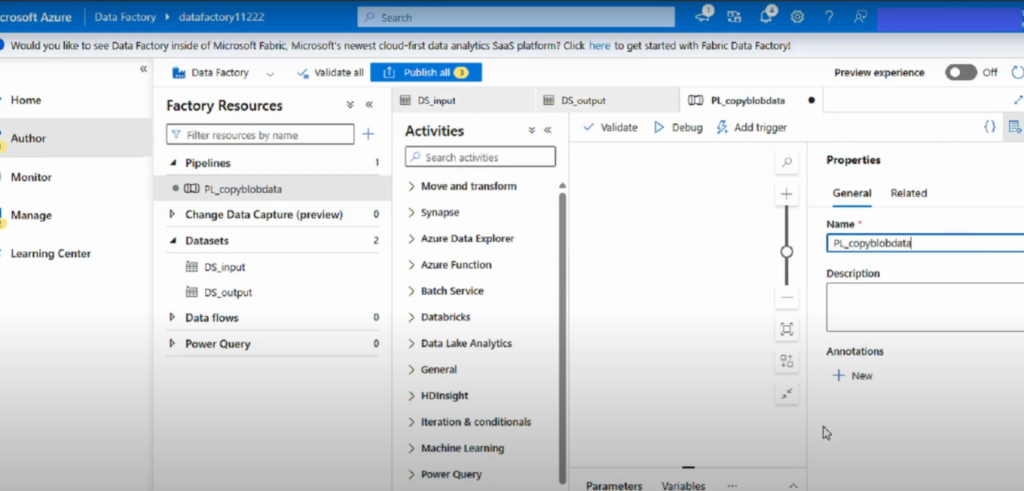Open the help question mark icon
1024x491 pixels.
[829, 17]
